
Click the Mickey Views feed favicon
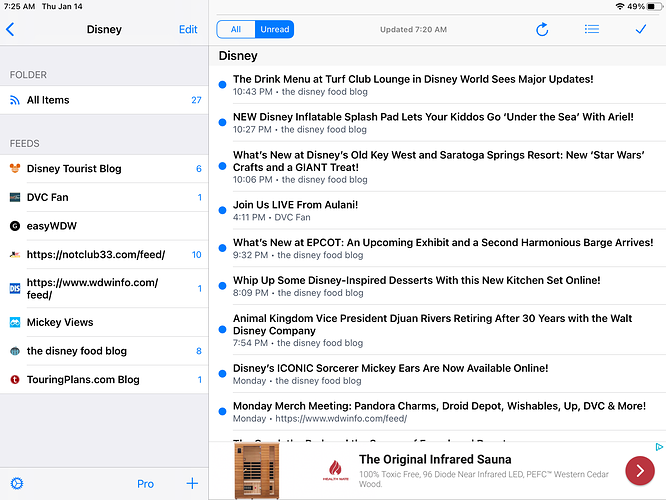pyautogui.click(x=15, y=322)
